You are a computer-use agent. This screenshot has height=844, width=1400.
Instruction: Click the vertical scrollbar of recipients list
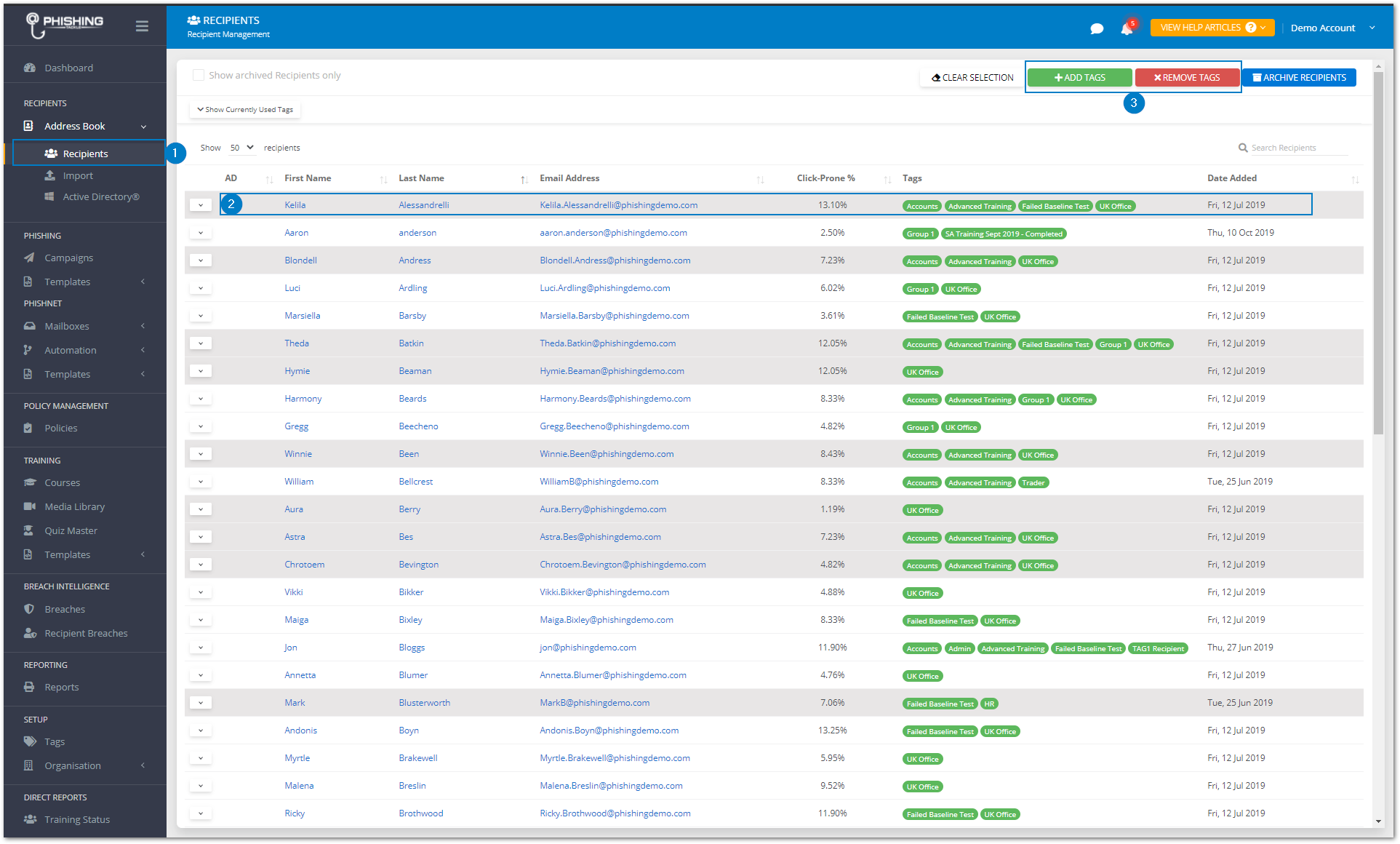pyautogui.click(x=1378, y=255)
